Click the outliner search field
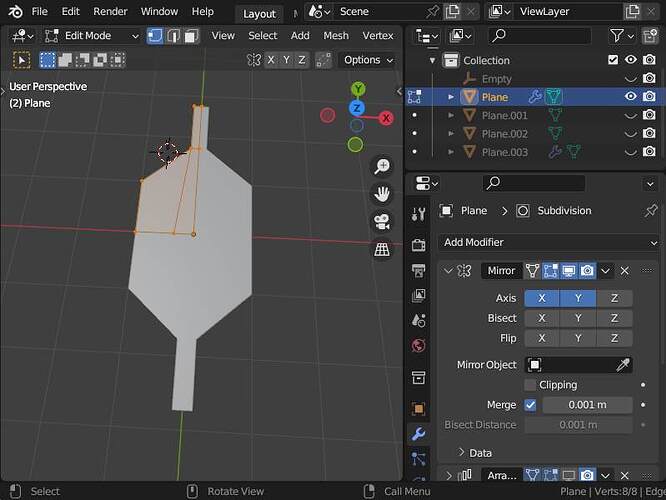The height and width of the screenshot is (500, 666). [539, 36]
